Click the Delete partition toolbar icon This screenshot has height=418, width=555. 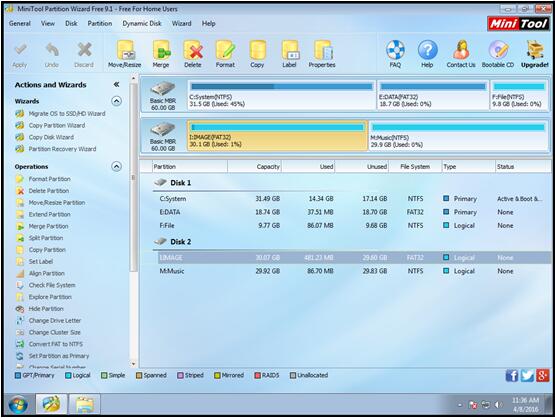pos(193,54)
